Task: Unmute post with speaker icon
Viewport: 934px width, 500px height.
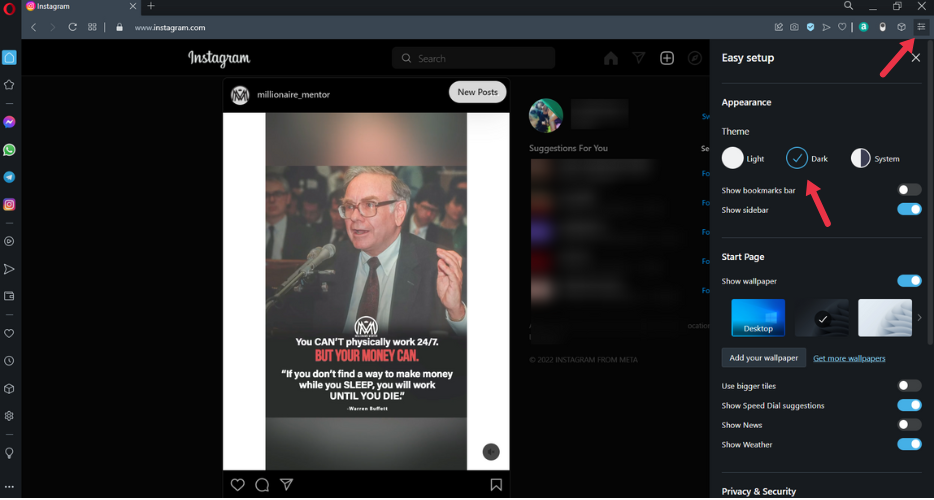Action: (x=491, y=452)
